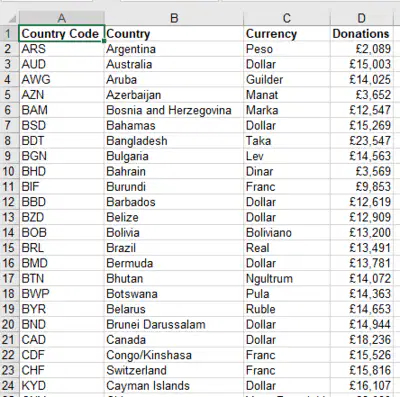400x397 pixels.
Task: Click the Select All corner triangle
Action: (10, 18)
